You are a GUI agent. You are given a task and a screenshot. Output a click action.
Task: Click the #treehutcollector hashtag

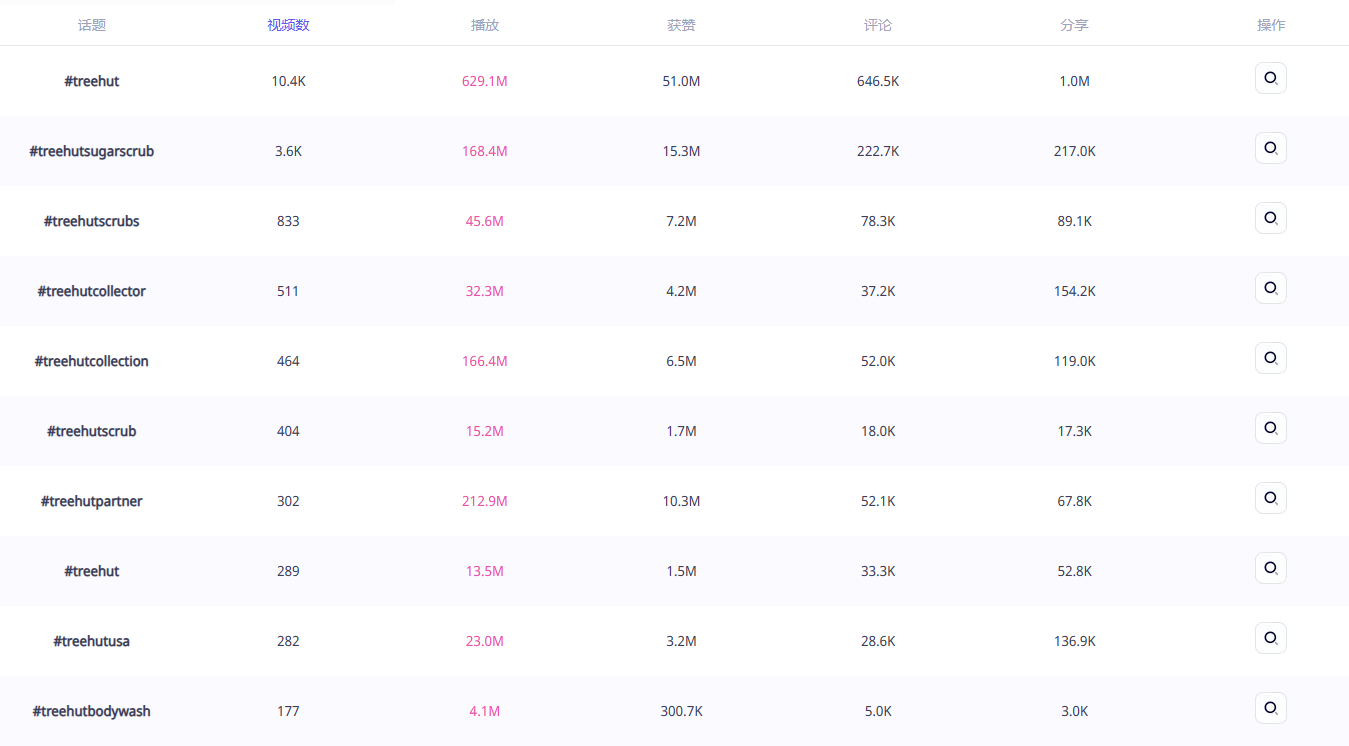click(92, 291)
